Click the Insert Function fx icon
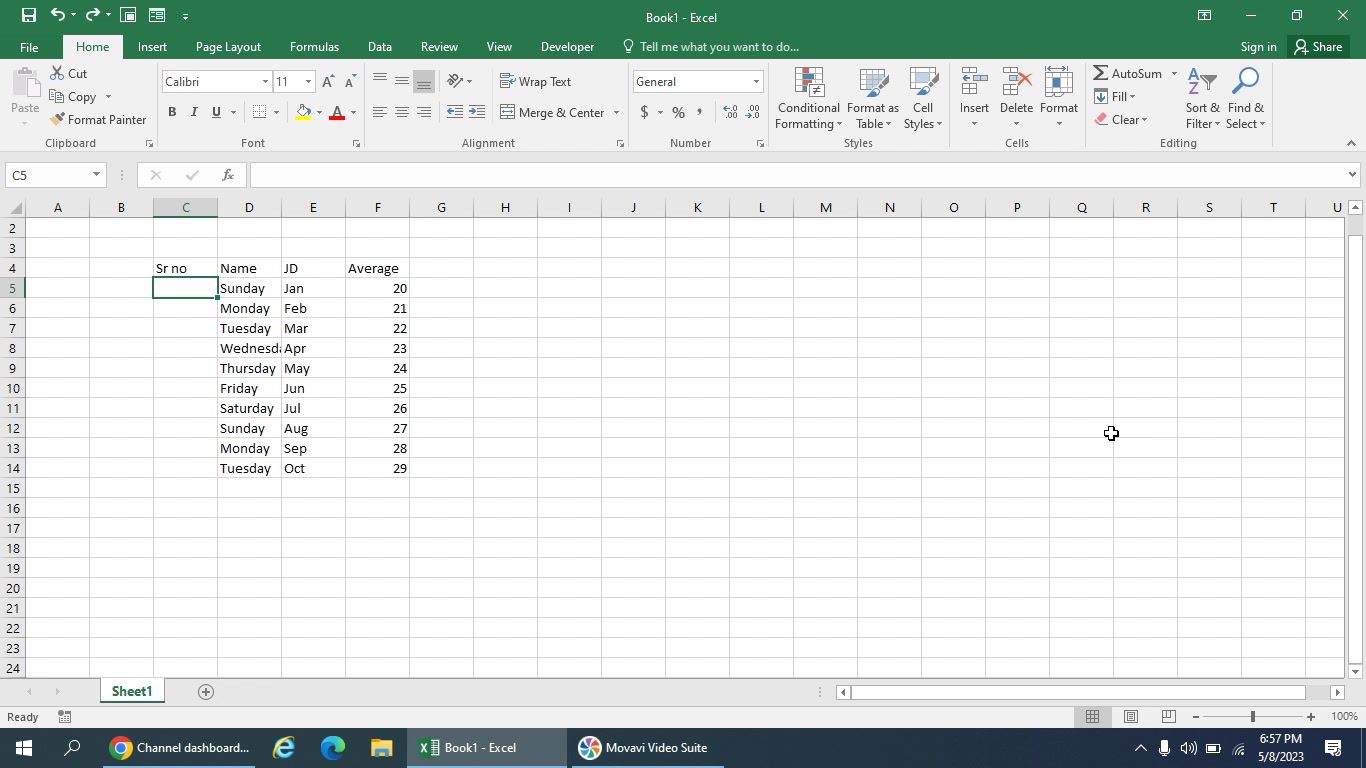1366x768 pixels. tap(228, 175)
